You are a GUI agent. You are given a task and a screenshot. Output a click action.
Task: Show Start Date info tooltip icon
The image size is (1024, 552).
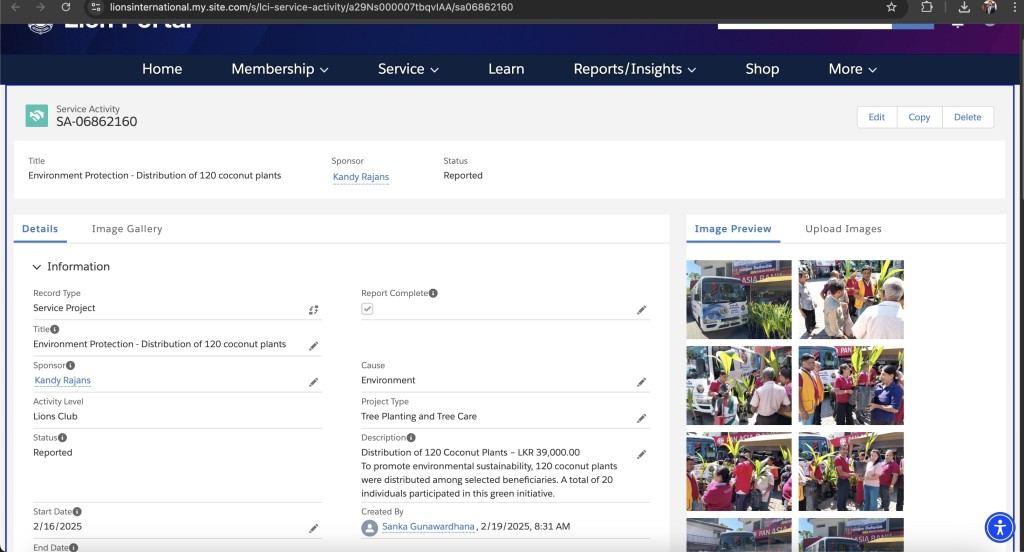(x=77, y=511)
